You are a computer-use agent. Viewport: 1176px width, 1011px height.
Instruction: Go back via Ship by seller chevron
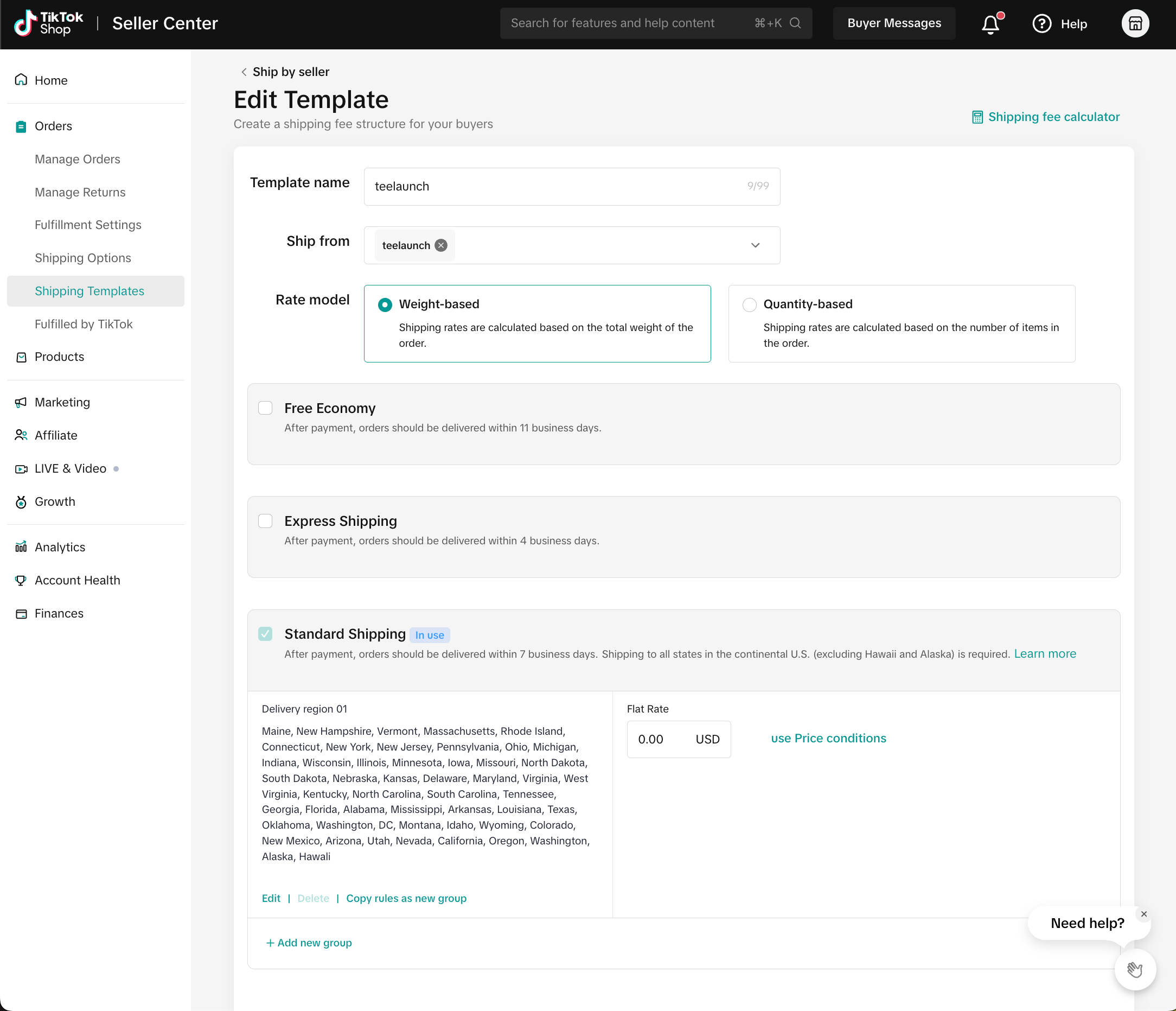point(244,72)
